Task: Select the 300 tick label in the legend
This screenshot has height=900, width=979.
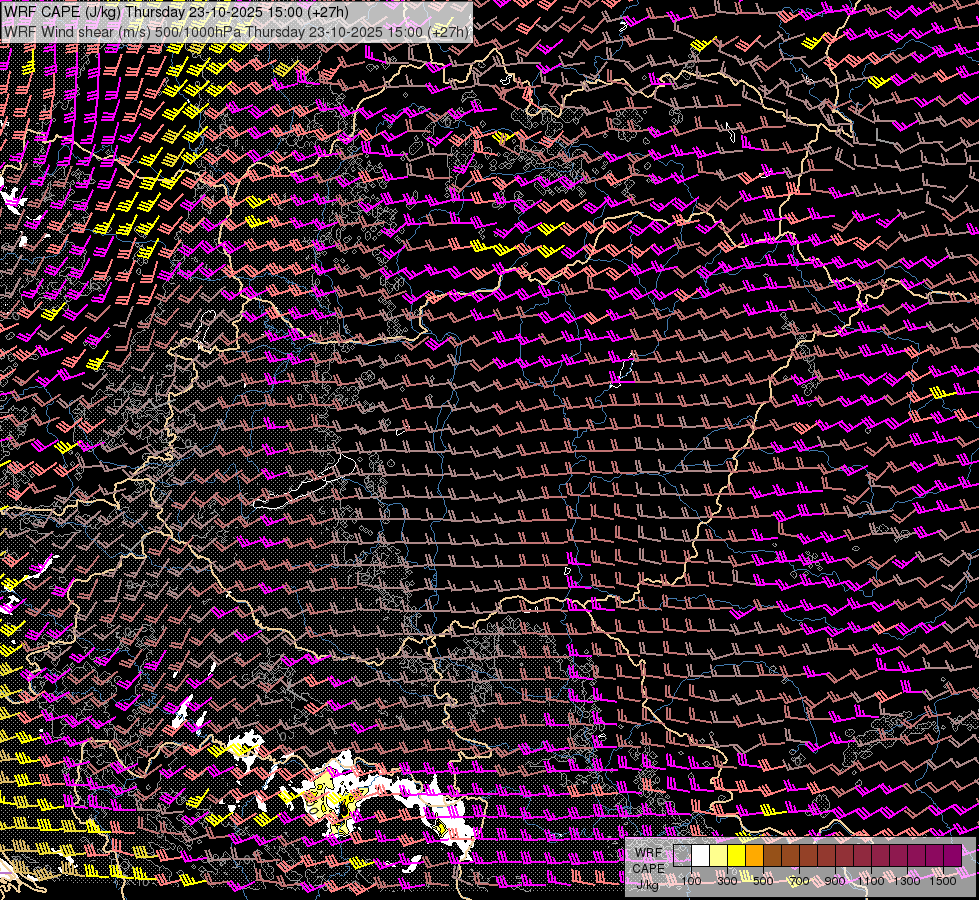Action: pyautogui.click(x=727, y=881)
